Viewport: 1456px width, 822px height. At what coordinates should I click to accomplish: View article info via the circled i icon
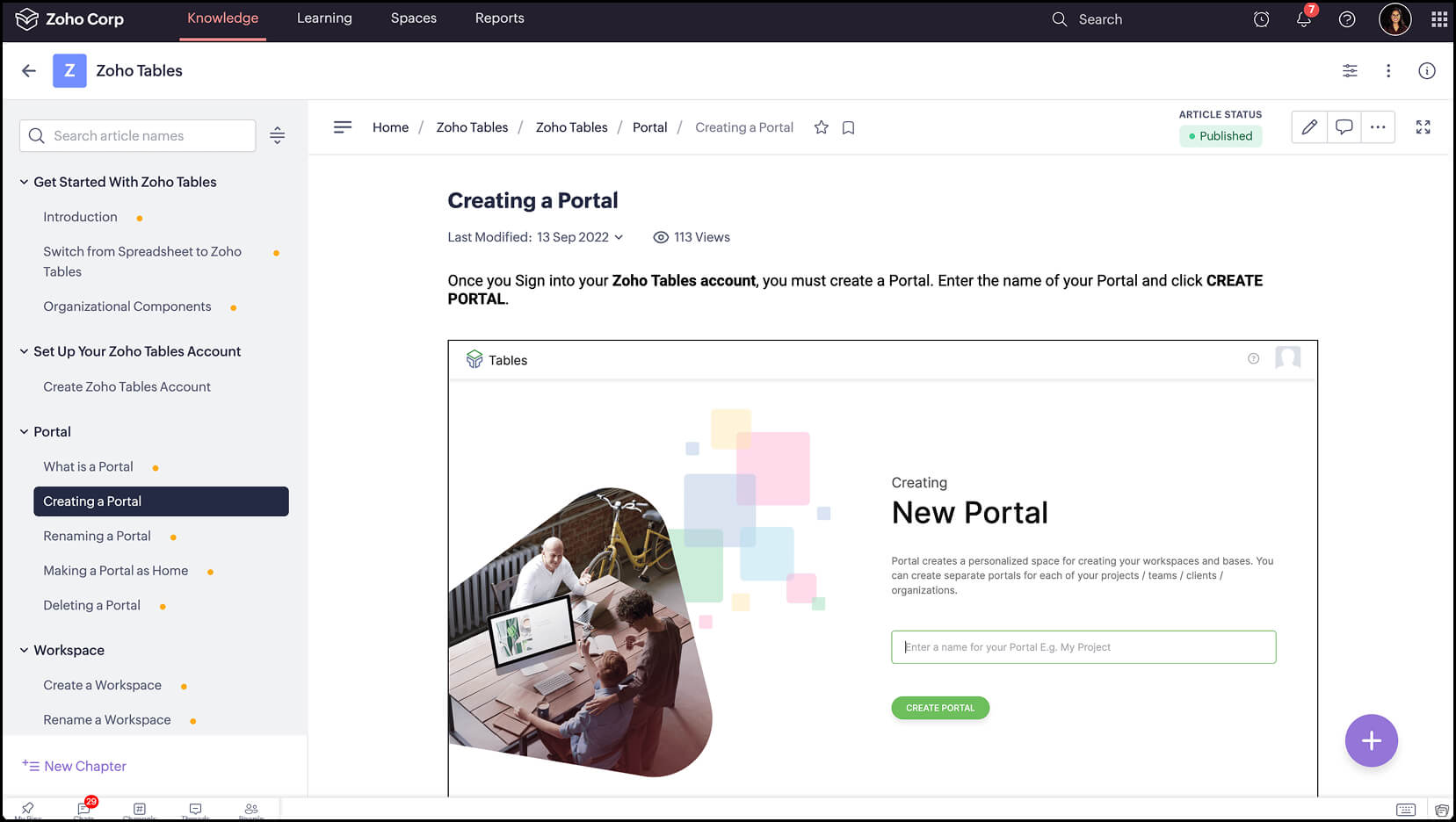(x=1427, y=70)
